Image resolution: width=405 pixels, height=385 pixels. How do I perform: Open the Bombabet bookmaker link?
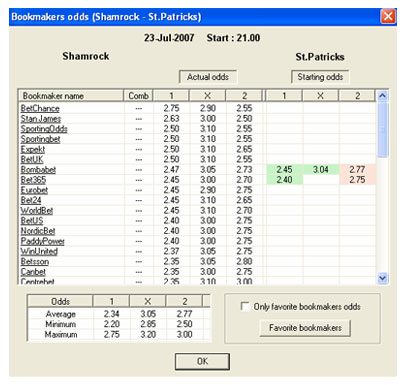38,170
